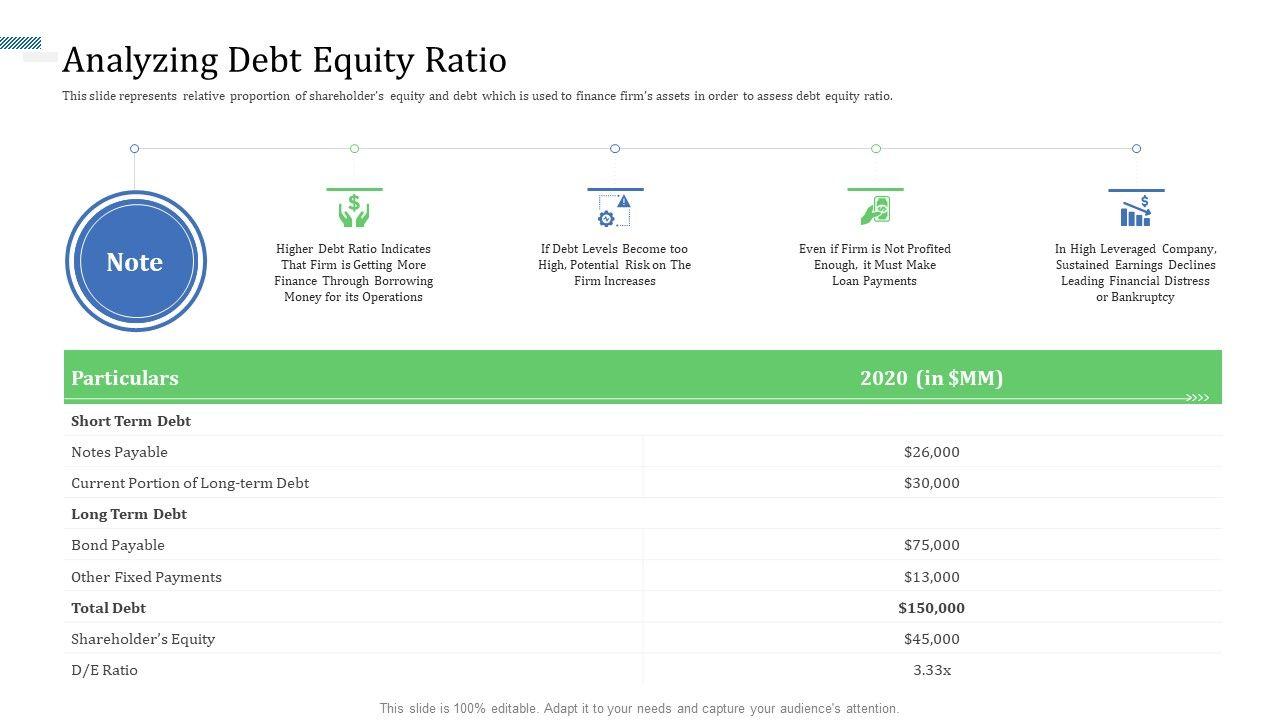1280x720 pixels.
Task: Click the Notes Payable row label
Action: (x=119, y=452)
